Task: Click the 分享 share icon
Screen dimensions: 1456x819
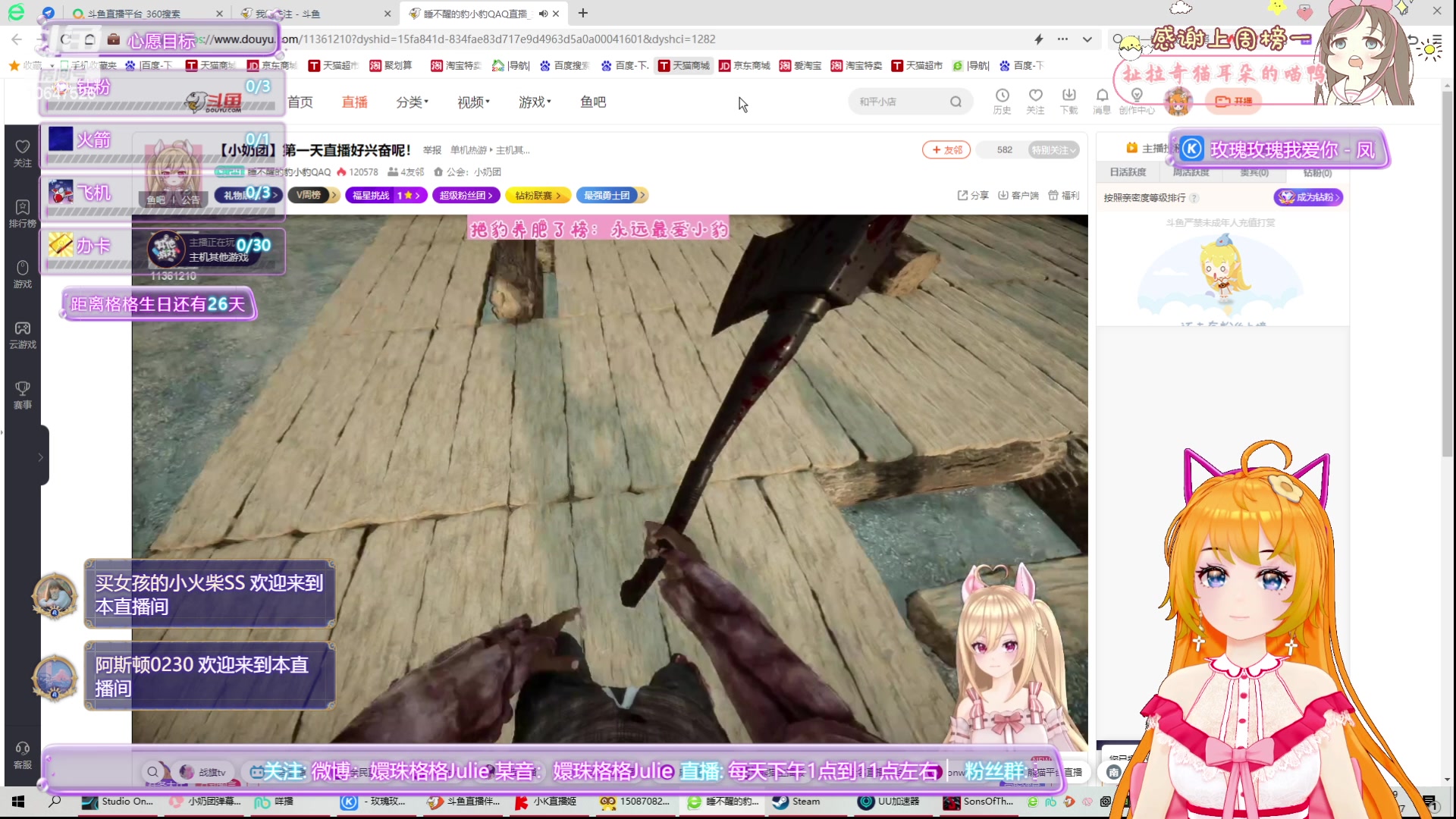Action: pyautogui.click(x=973, y=196)
